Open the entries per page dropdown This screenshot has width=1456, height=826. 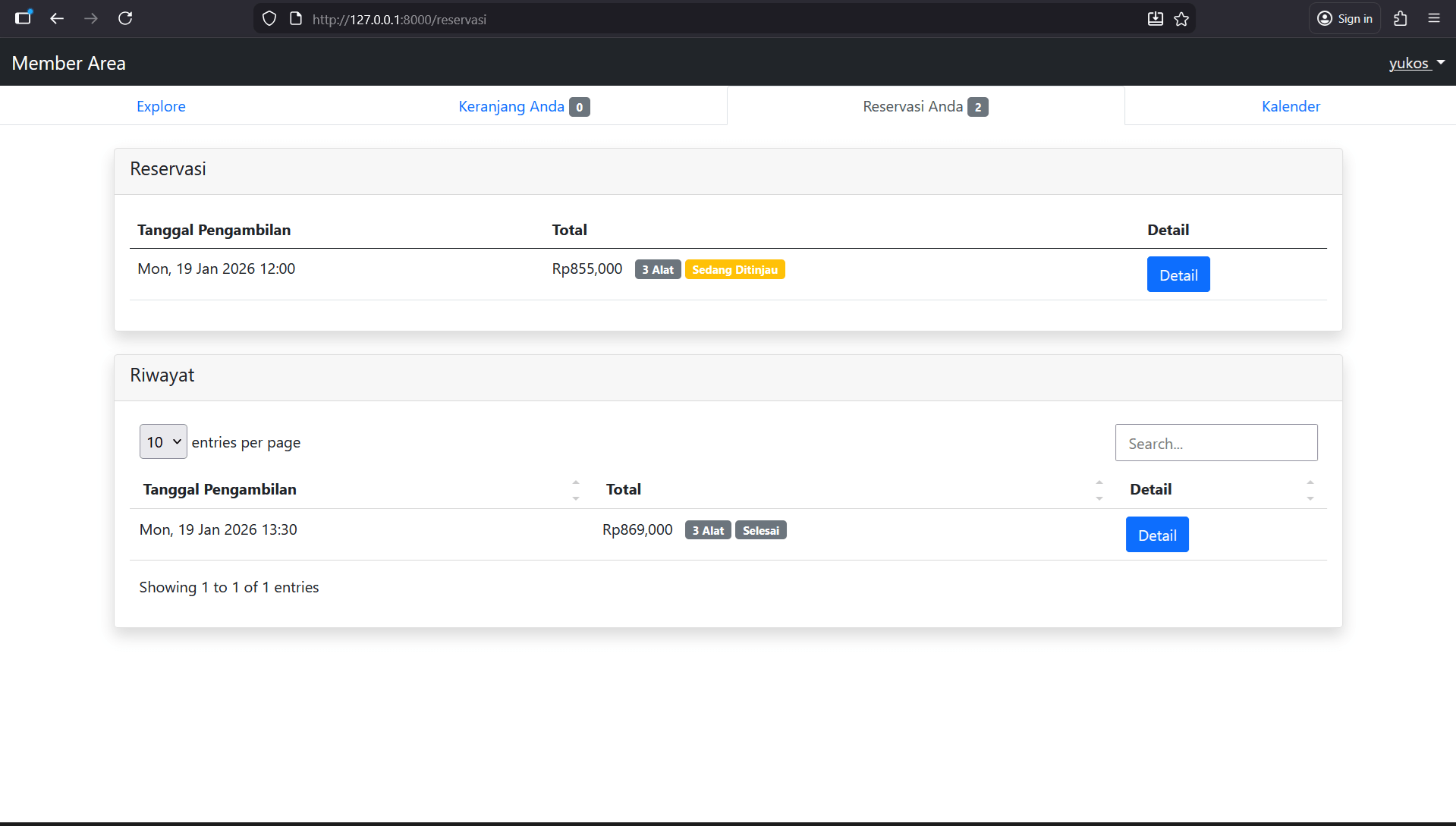tap(163, 441)
